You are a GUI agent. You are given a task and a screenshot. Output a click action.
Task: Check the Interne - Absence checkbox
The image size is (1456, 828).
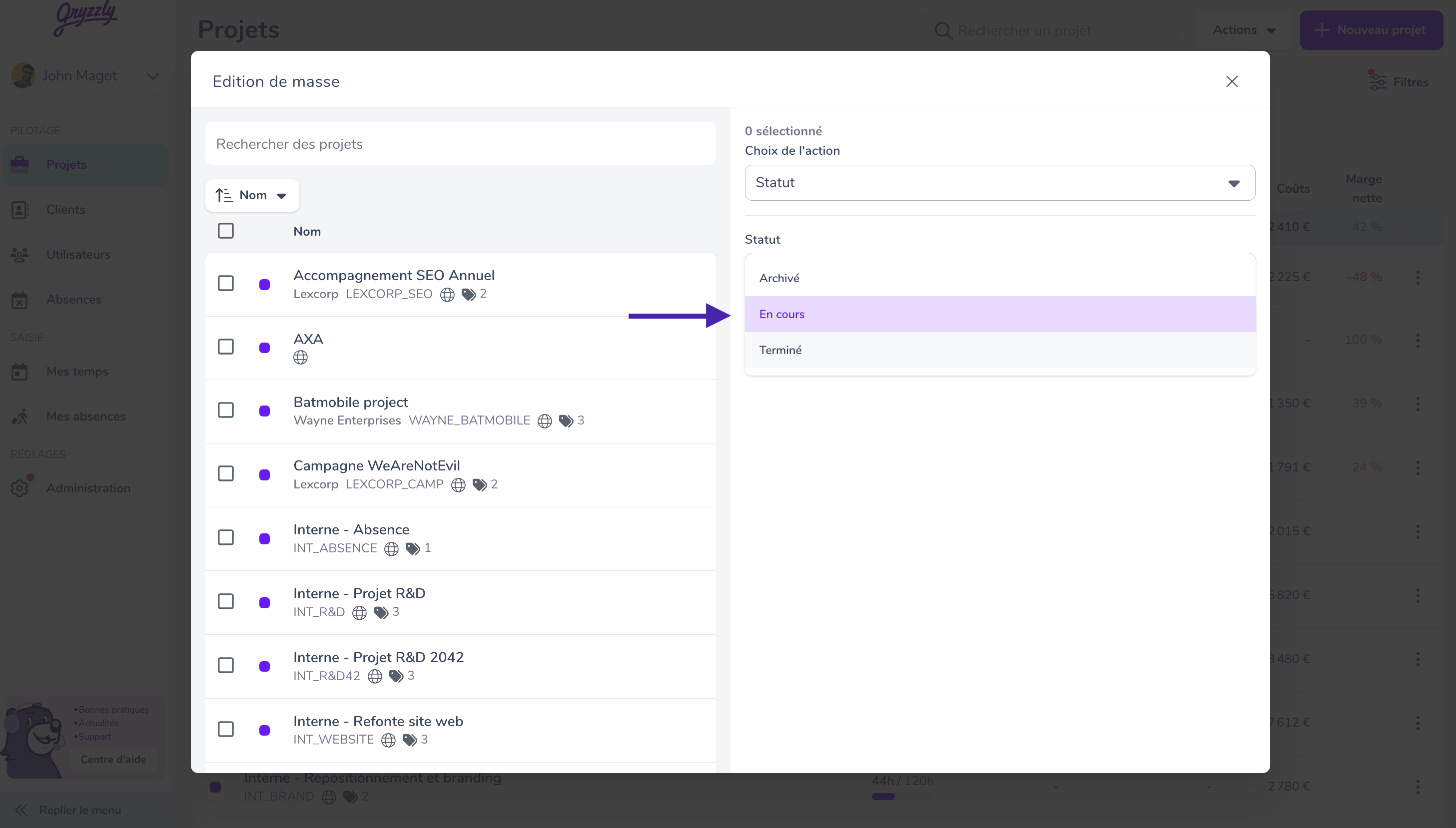coord(226,538)
